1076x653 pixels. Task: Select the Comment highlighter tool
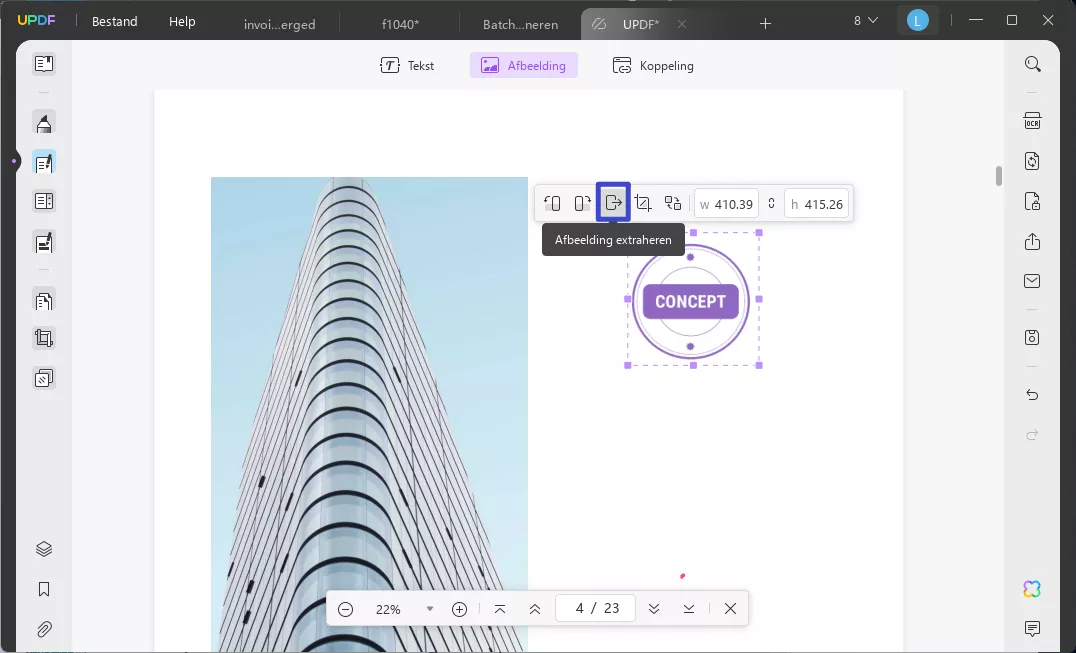tap(44, 123)
